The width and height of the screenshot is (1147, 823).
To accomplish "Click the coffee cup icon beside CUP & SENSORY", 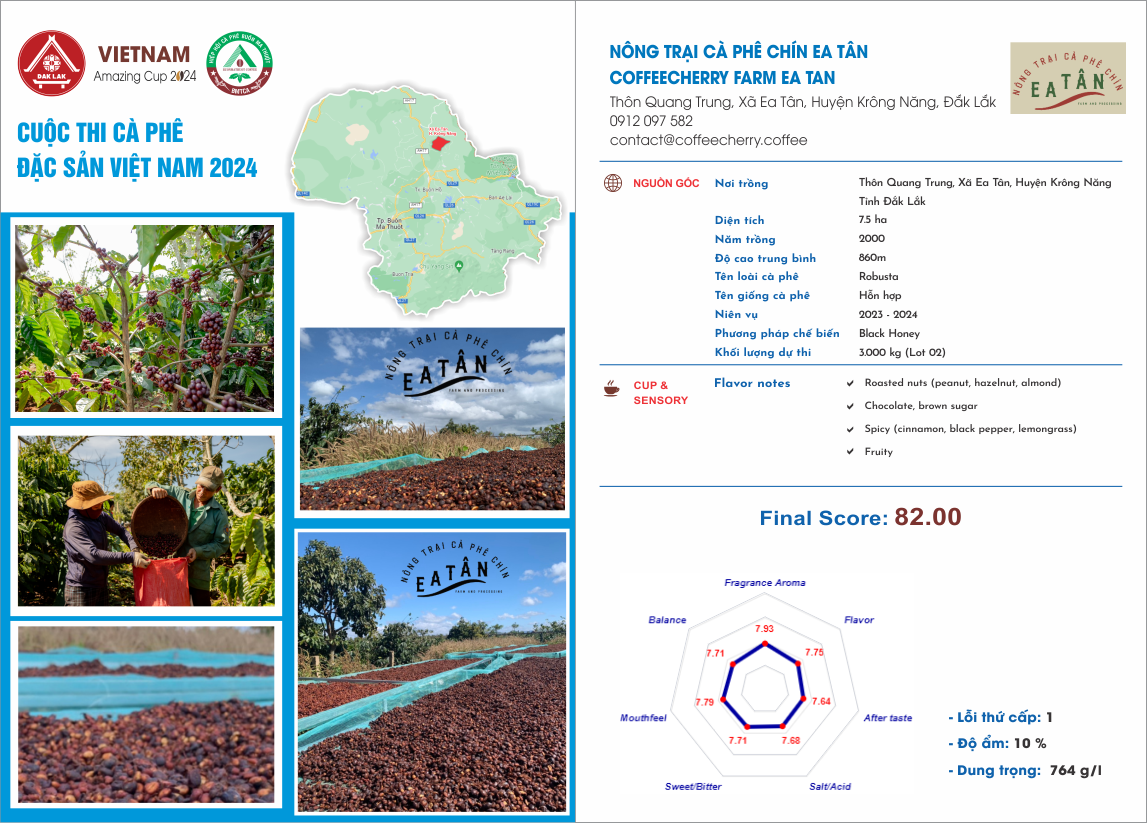I will [612, 388].
